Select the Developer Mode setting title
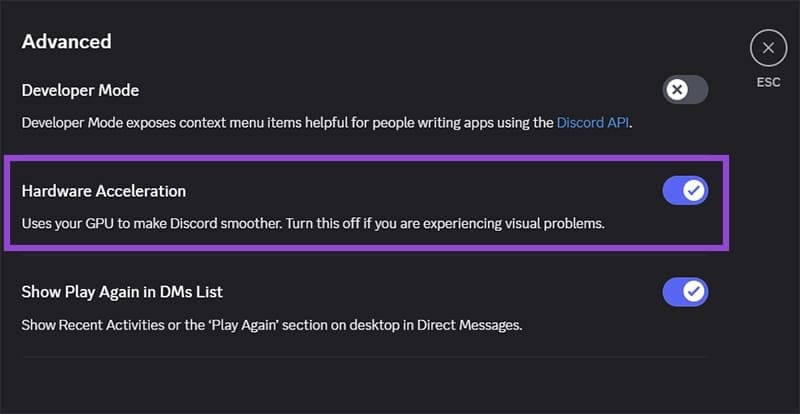800x414 pixels. (80, 90)
